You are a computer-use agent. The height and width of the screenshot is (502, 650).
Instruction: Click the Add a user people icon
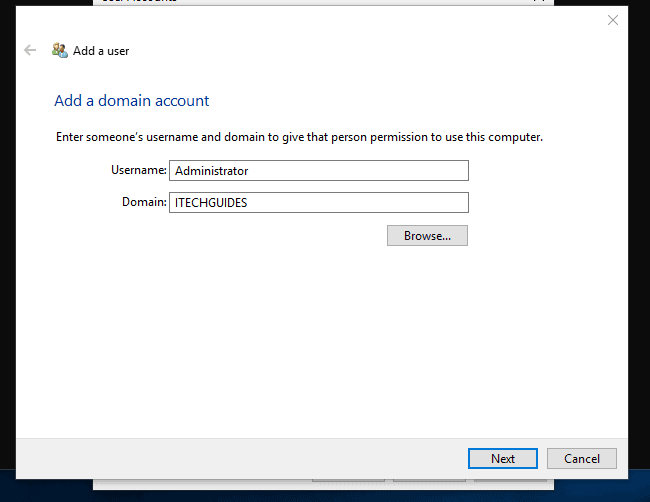pos(60,50)
